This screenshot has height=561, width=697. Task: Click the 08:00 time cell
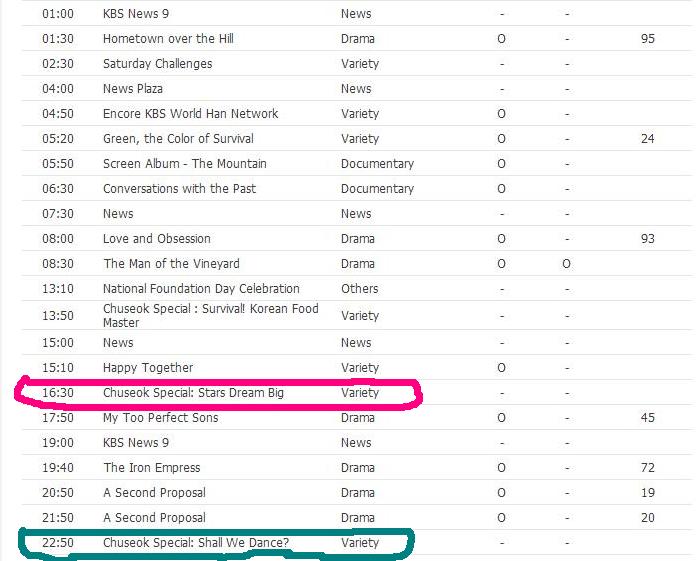(58, 239)
